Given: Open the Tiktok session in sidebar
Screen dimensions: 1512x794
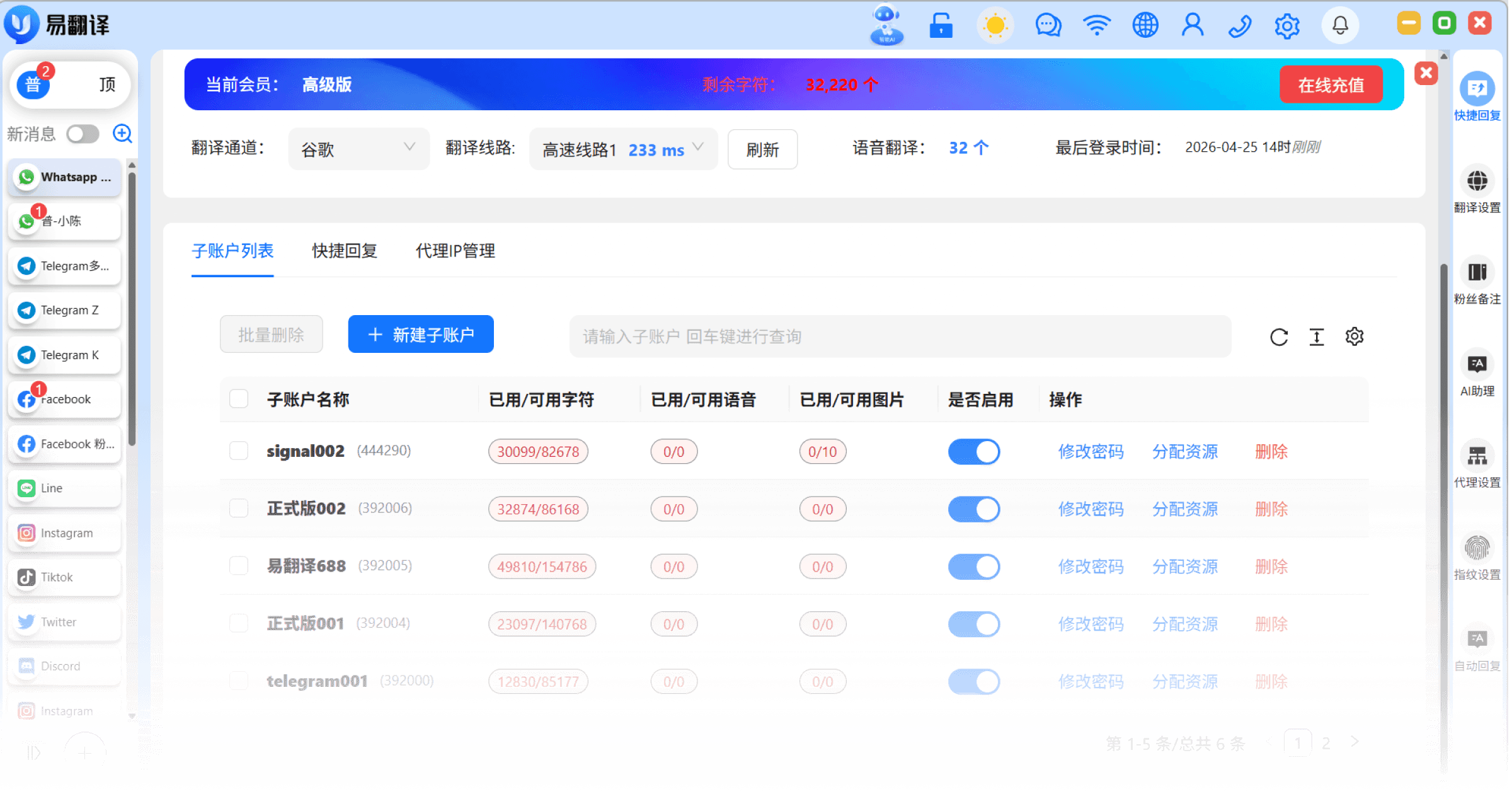Looking at the screenshot, I should pos(65,577).
